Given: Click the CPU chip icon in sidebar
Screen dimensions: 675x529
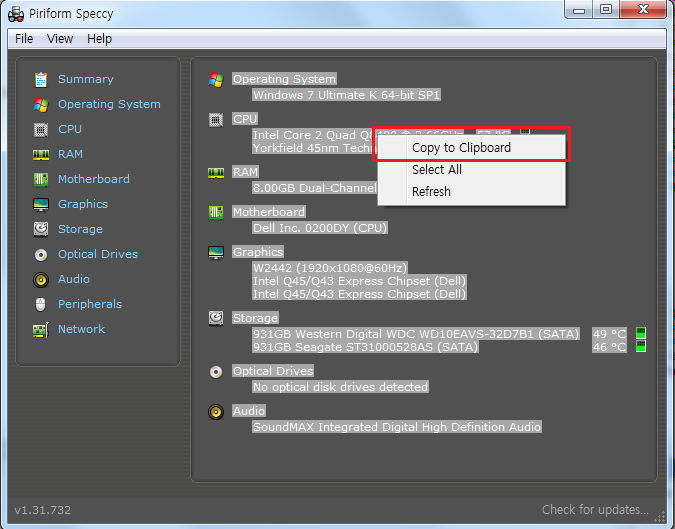Looking at the screenshot, I should point(41,130).
